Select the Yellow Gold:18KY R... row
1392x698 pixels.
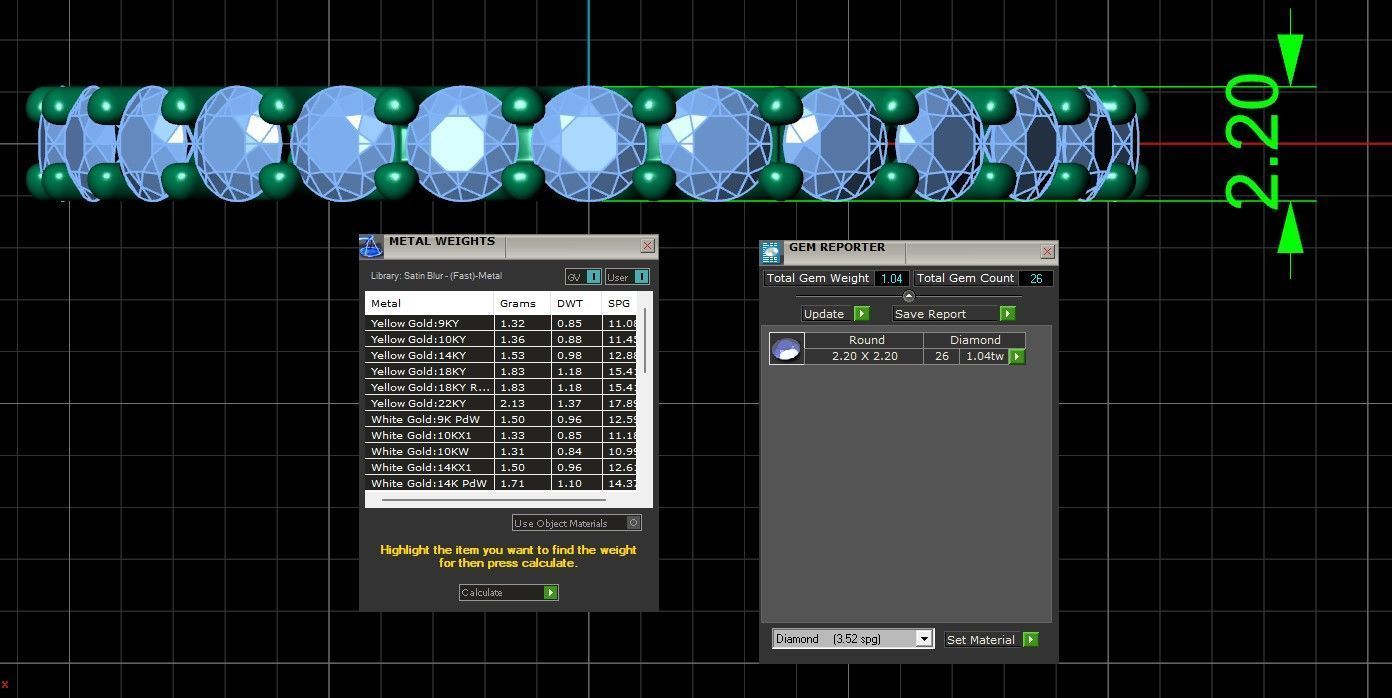pos(500,387)
